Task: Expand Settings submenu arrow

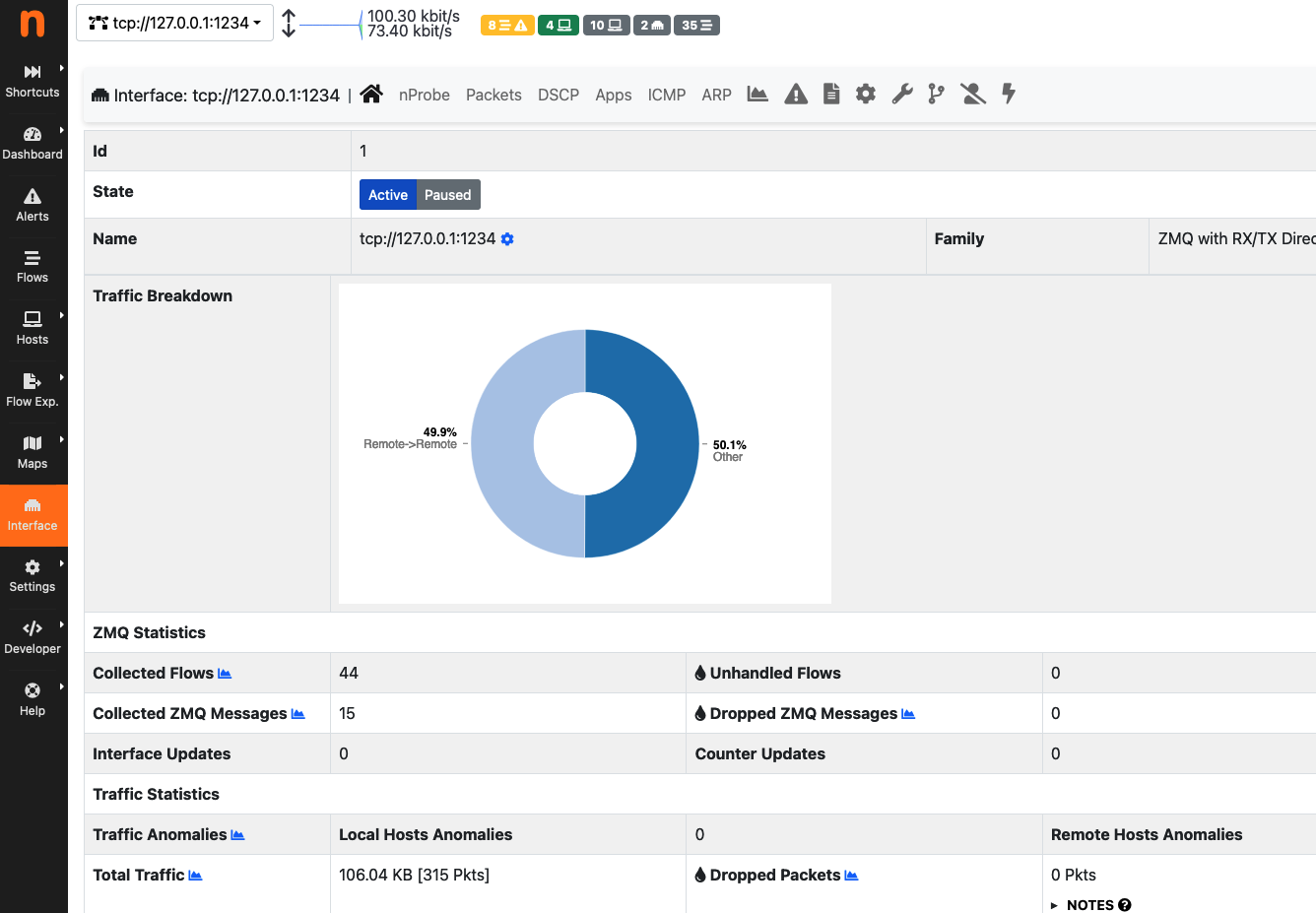Action: (61, 563)
